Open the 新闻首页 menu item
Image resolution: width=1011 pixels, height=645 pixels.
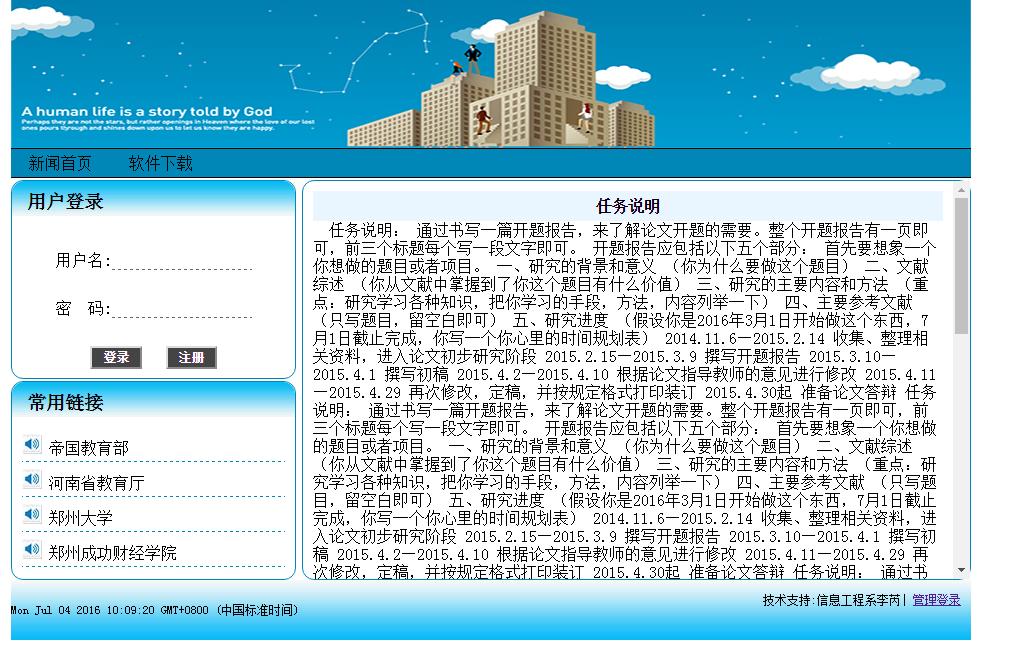pyautogui.click(x=63, y=163)
